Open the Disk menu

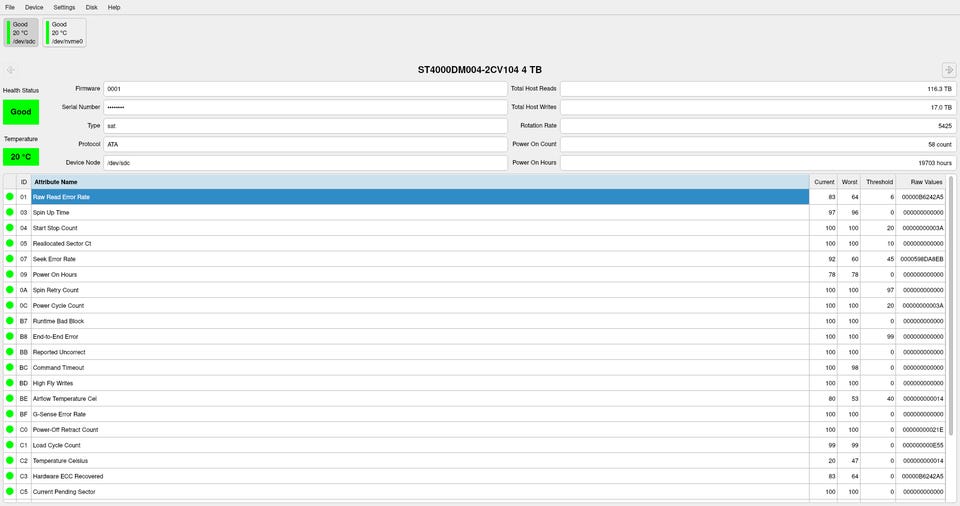click(x=91, y=7)
